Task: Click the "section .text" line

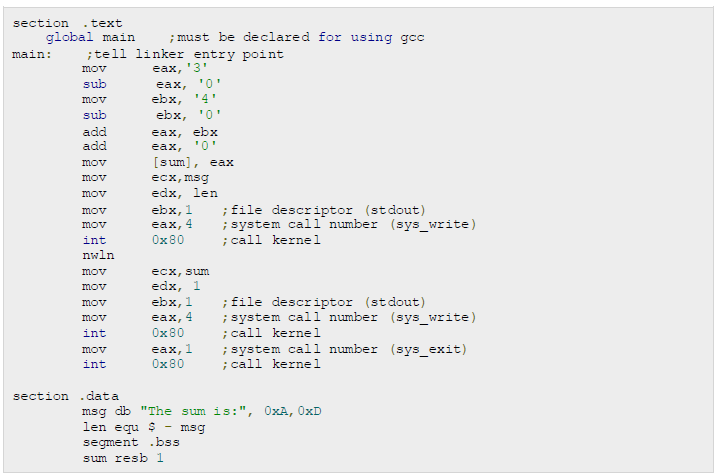Action: [x=57, y=22]
